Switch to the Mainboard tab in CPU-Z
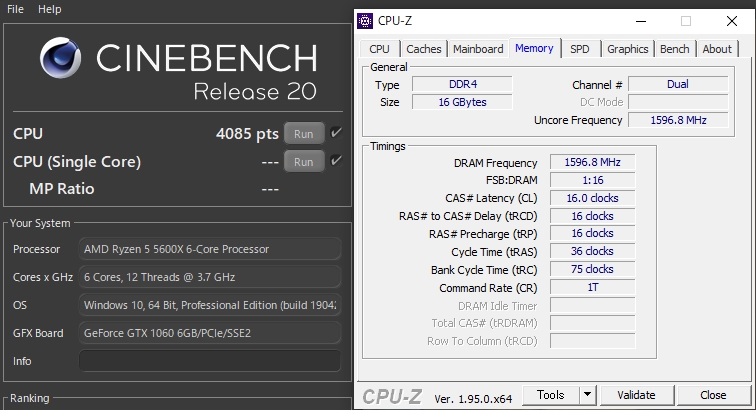The height and width of the screenshot is (410, 756). (478, 49)
